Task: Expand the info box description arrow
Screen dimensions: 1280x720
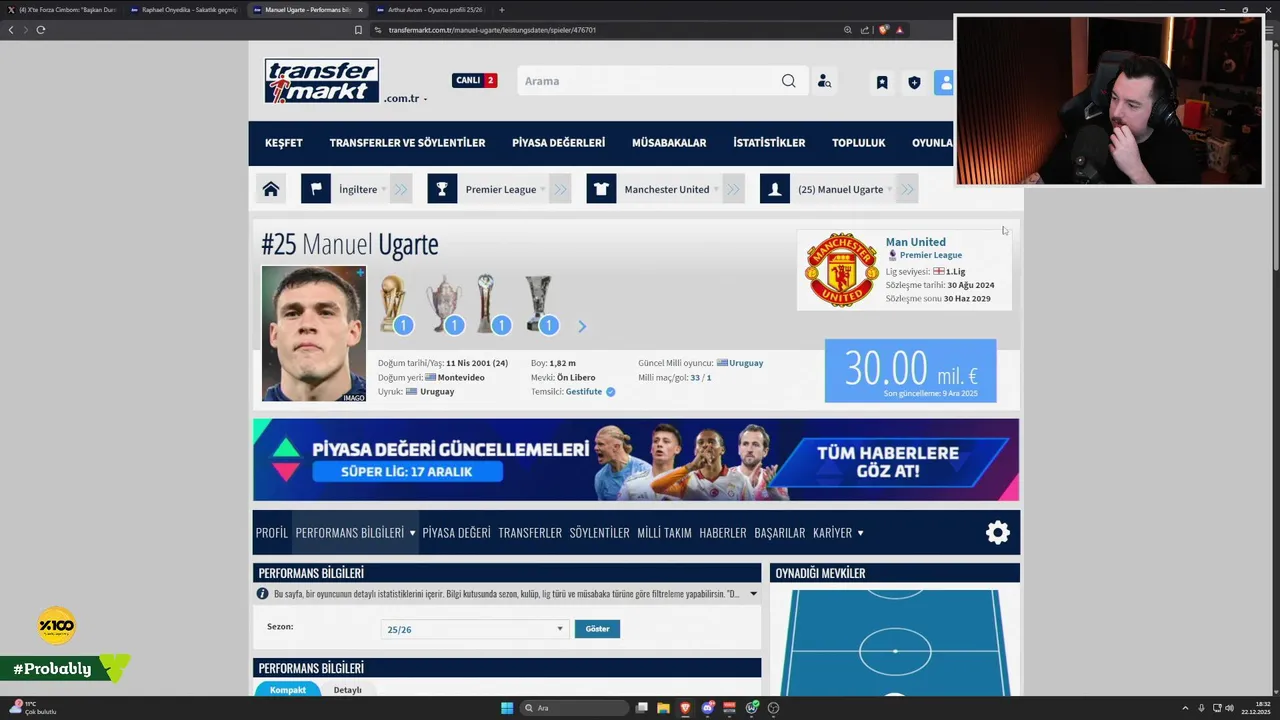Action: (753, 594)
